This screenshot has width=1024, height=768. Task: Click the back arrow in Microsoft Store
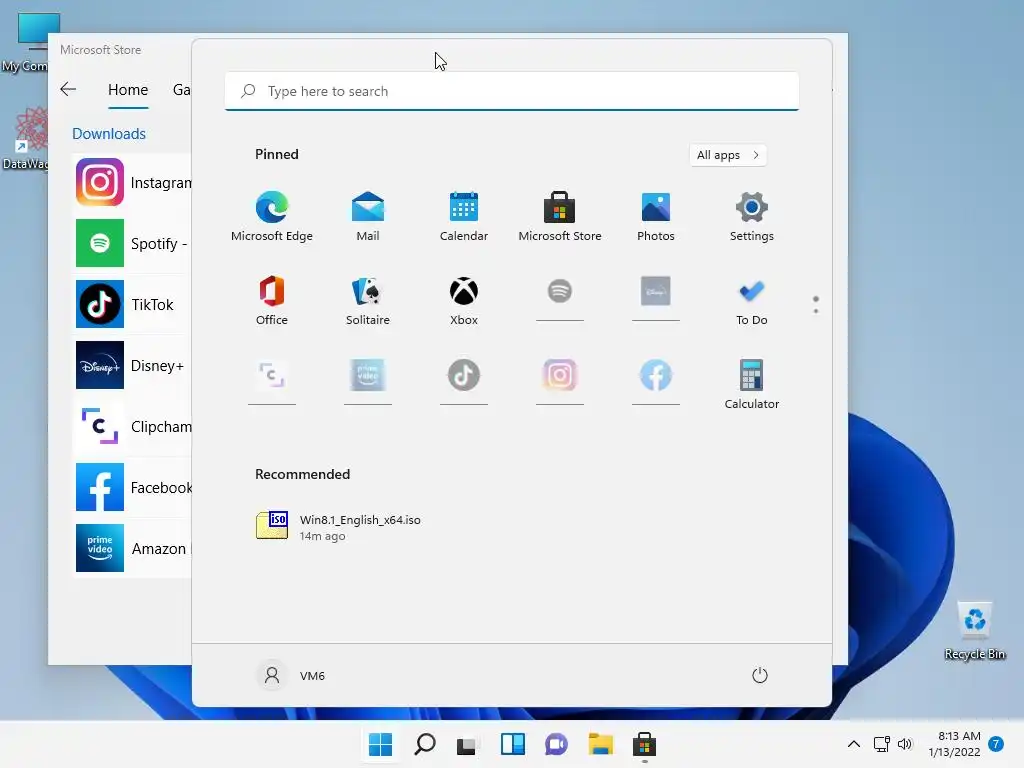coord(68,89)
